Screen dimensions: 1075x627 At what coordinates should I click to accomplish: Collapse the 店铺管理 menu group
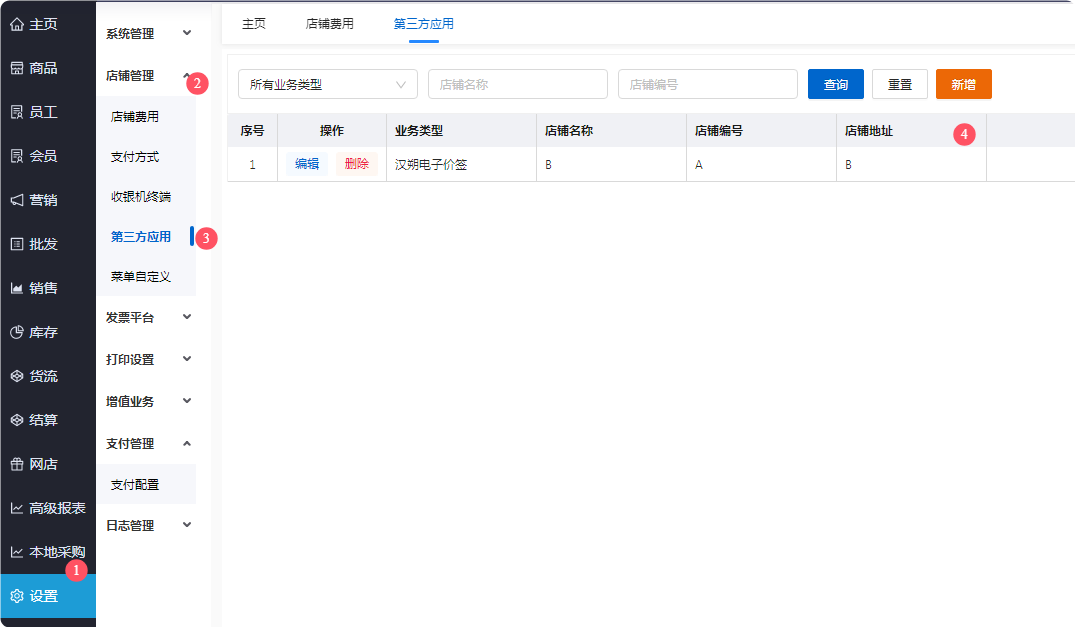pyautogui.click(x=186, y=75)
